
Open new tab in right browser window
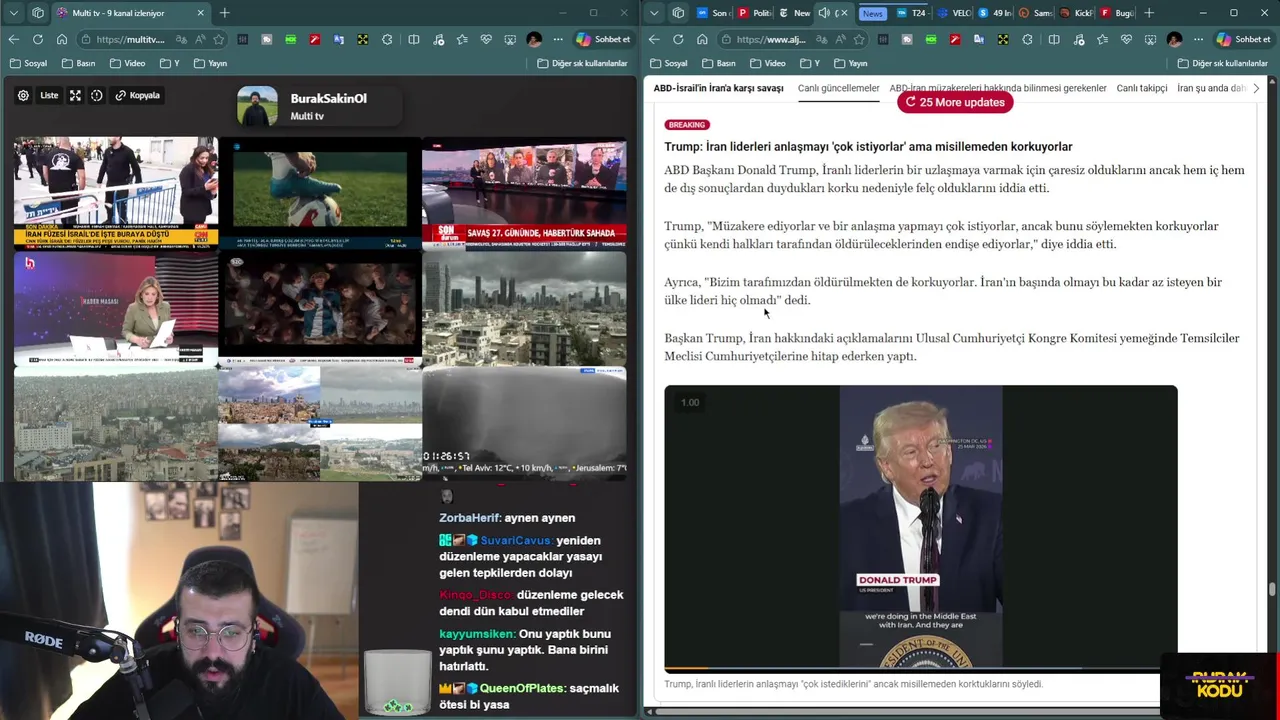(1149, 13)
